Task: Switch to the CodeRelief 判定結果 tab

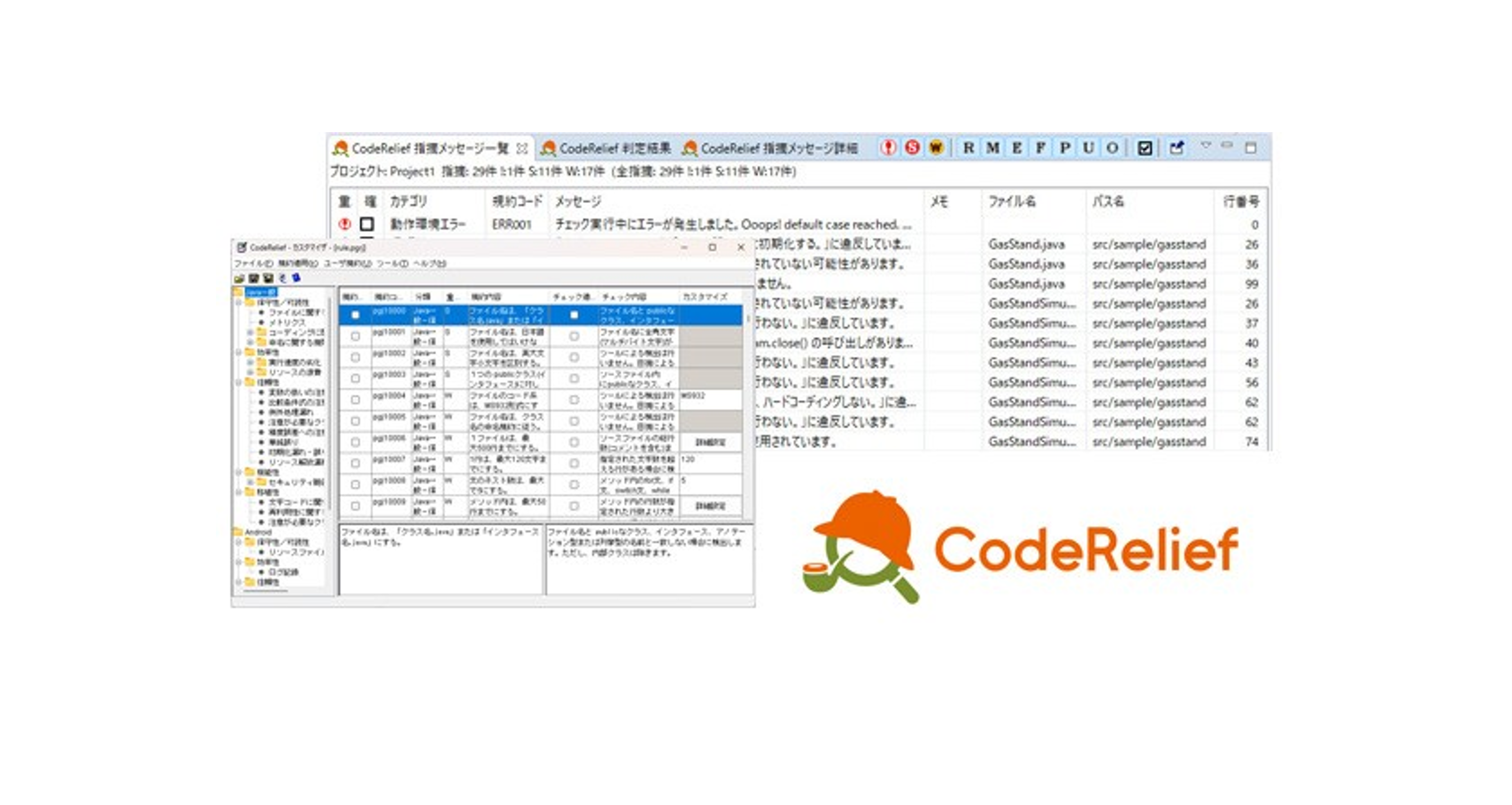Action: (606, 148)
